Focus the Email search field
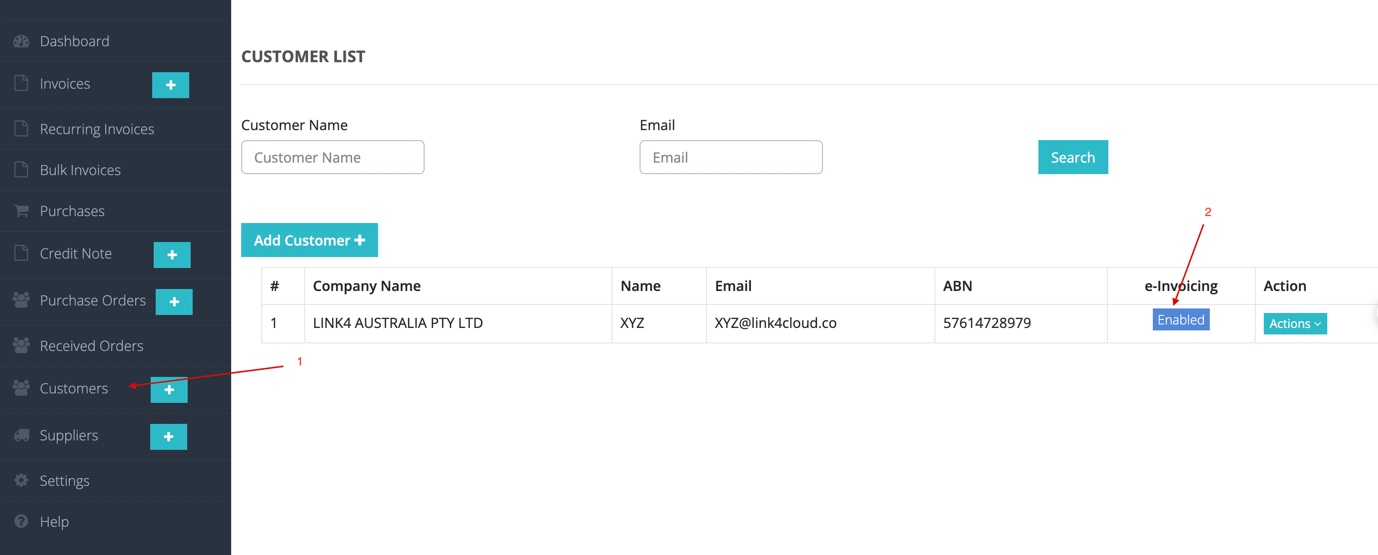 (731, 157)
